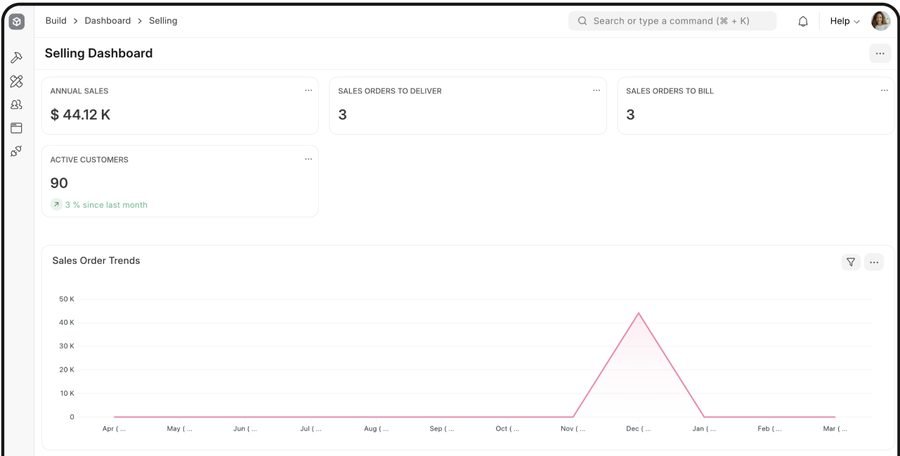Click the December peak point on chart
This screenshot has width=900, height=456.
point(638,314)
